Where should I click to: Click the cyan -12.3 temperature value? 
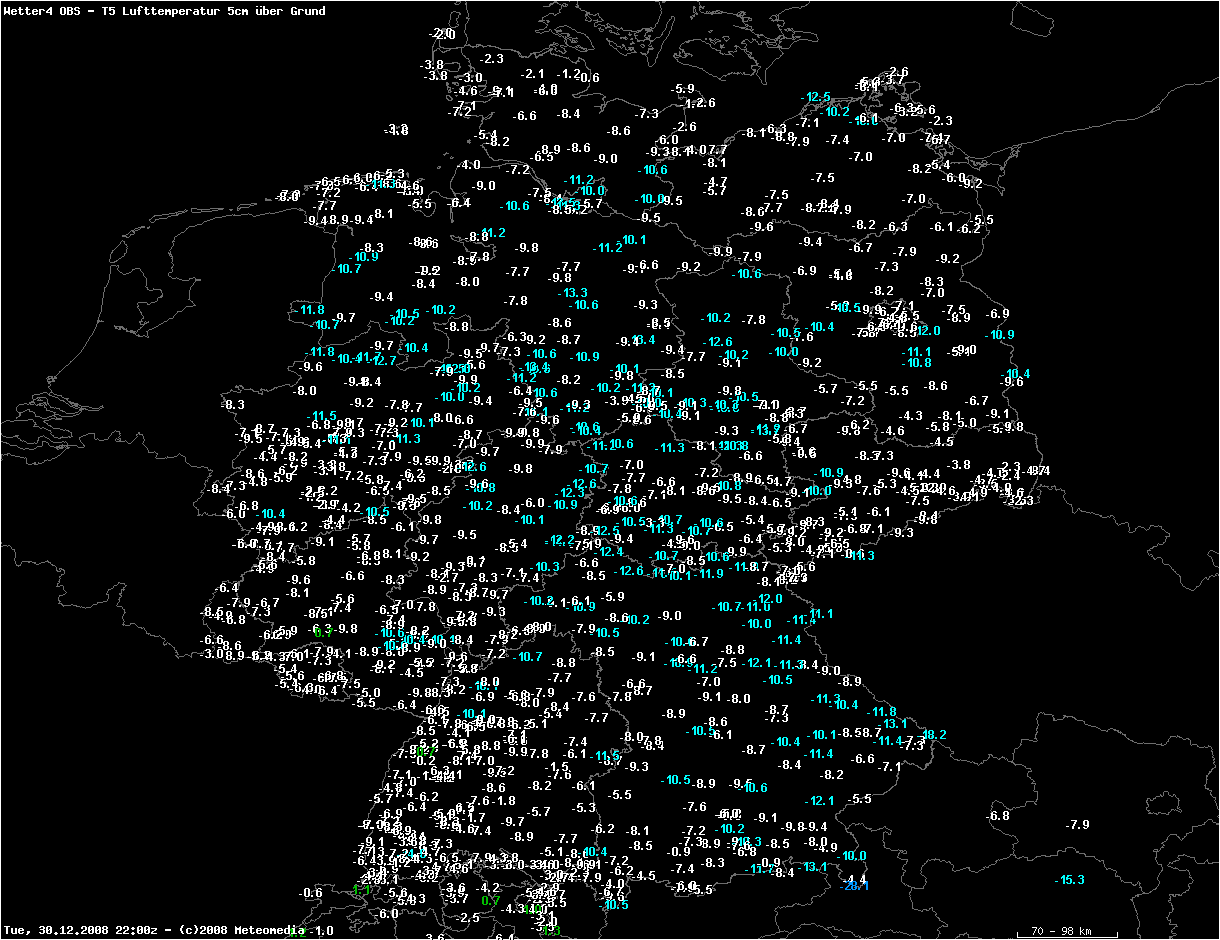point(568,493)
